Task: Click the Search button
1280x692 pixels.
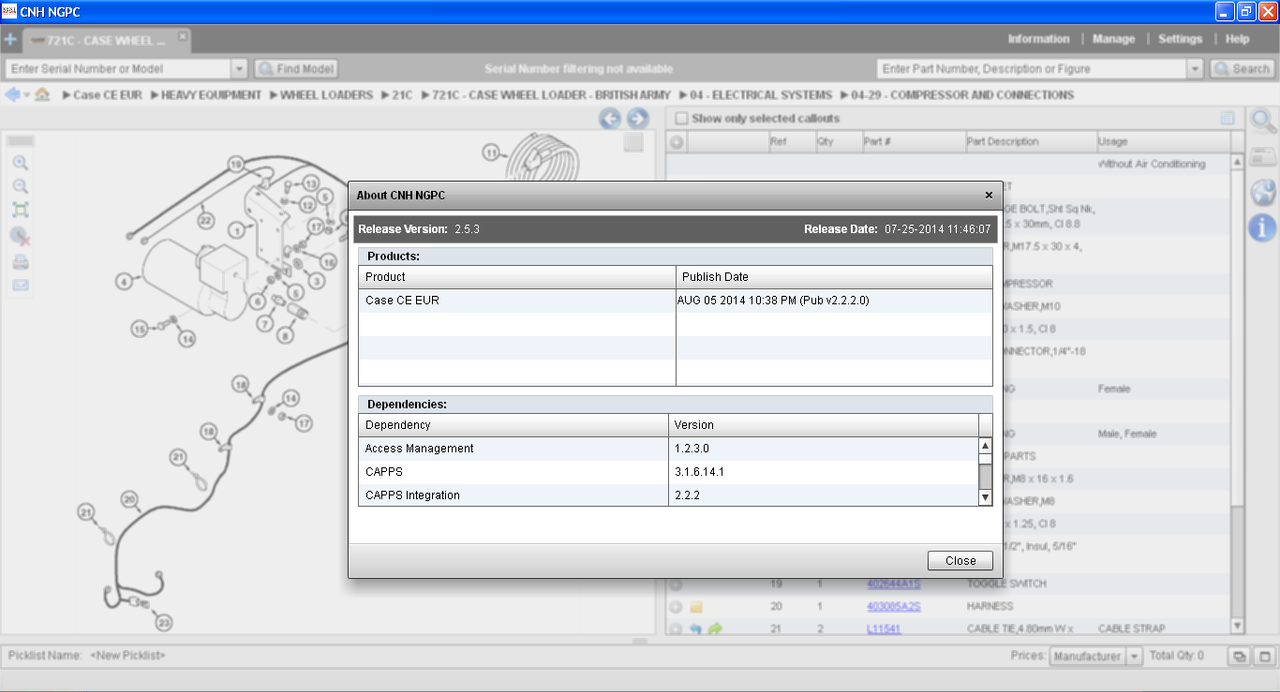Action: [1242, 69]
